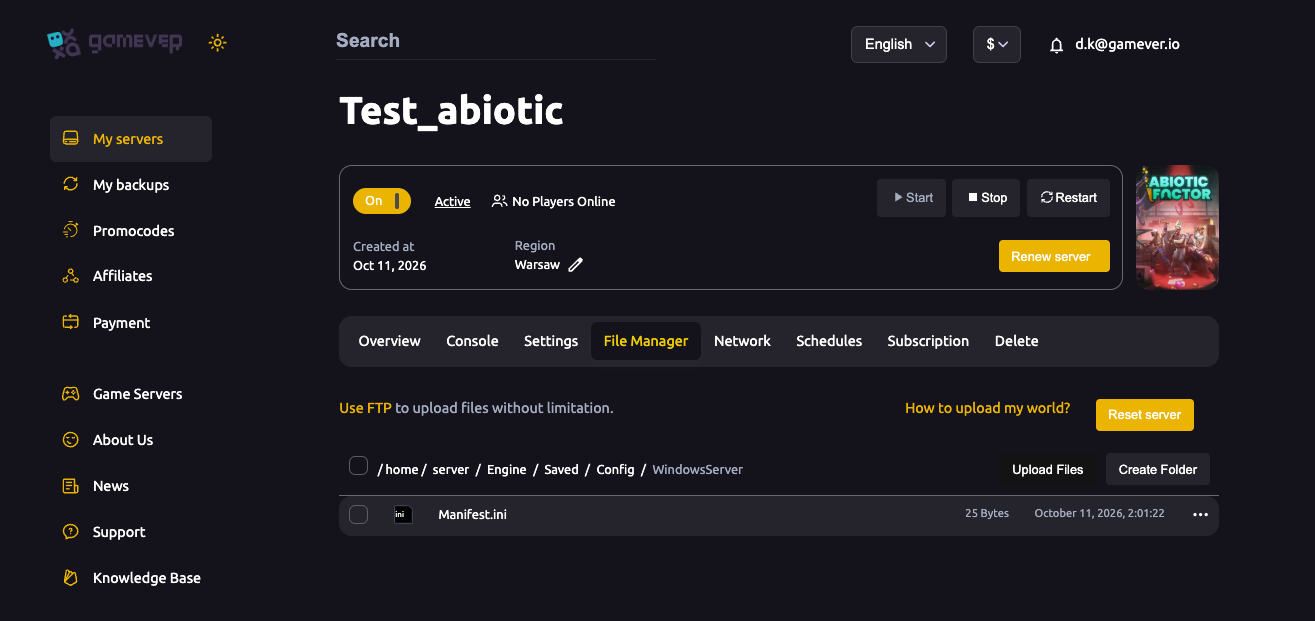Image resolution: width=1315 pixels, height=621 pixels.
Task: Click the Create Folder button
Action: pos(1158,469)
